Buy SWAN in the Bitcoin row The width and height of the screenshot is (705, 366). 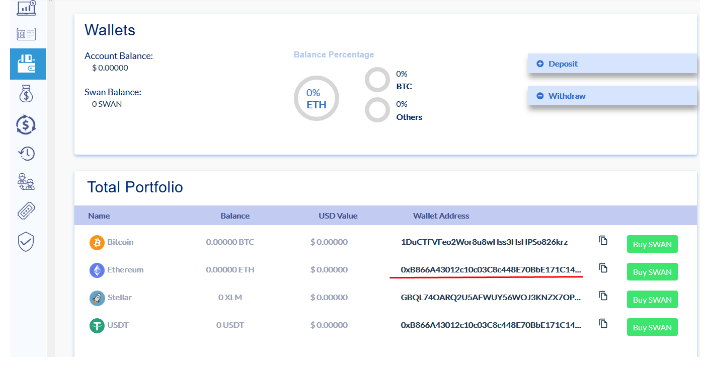coord(652,244)
